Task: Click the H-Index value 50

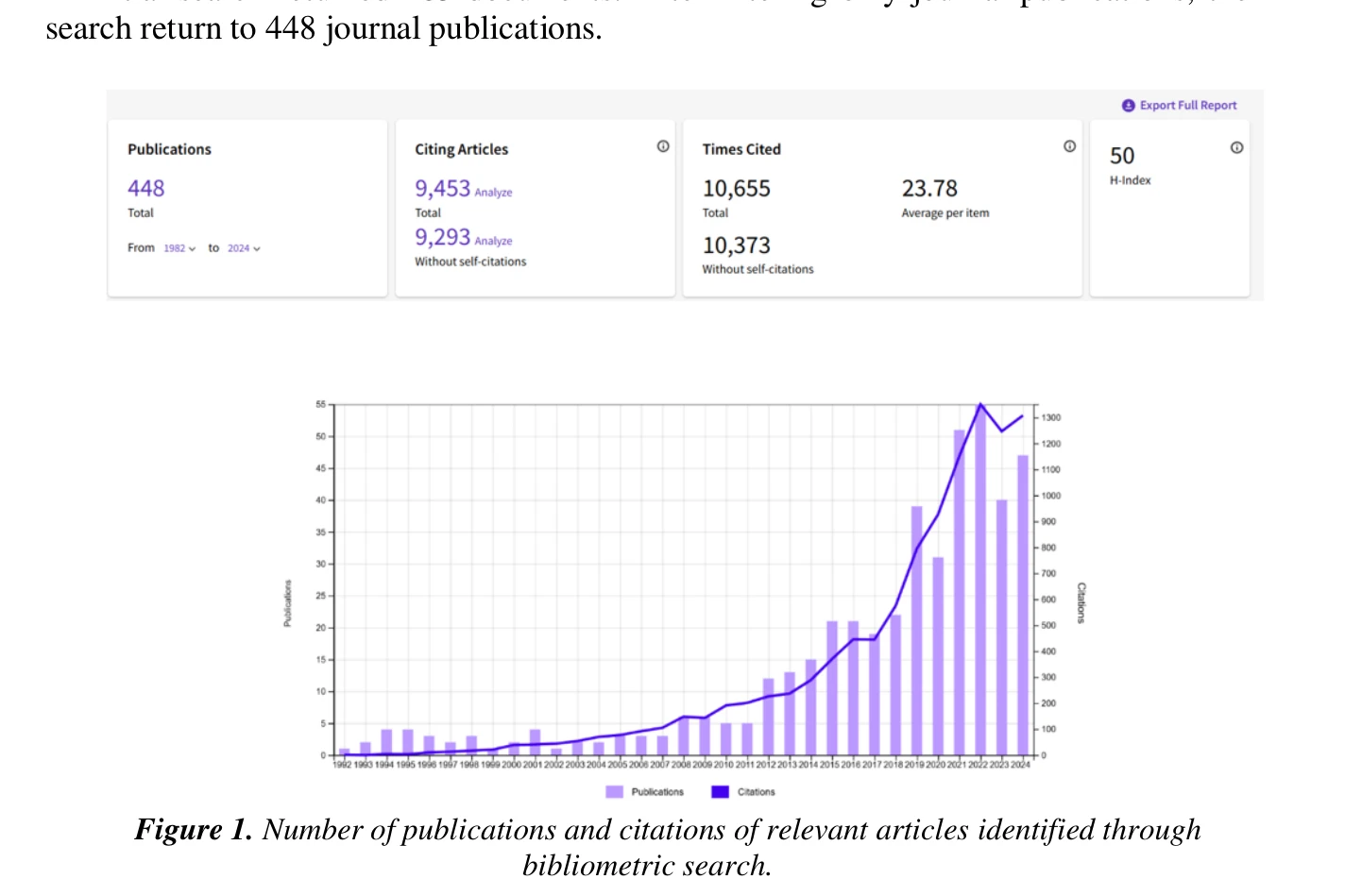Action: pyautogui.click(x=1122, y=156)
